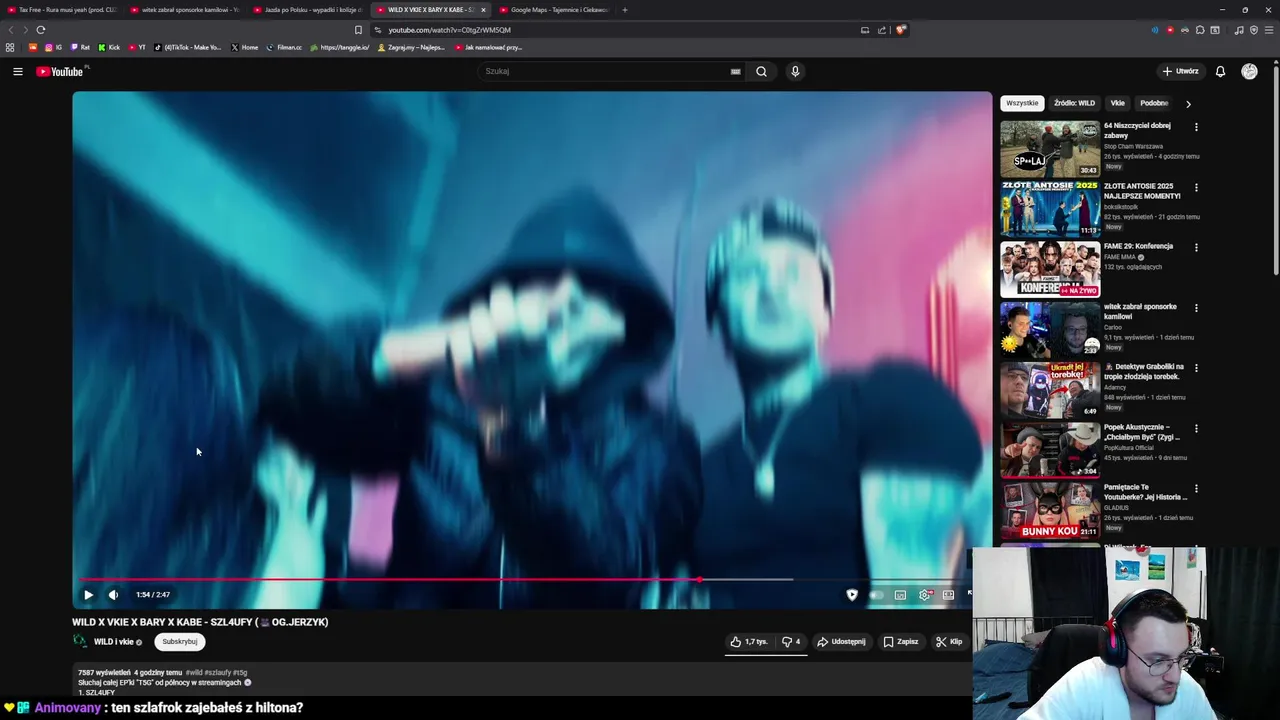Open options menu for witek zabrał sponsorke
The height and width of the screenshot is (720, 1280).
[1196, 308]
